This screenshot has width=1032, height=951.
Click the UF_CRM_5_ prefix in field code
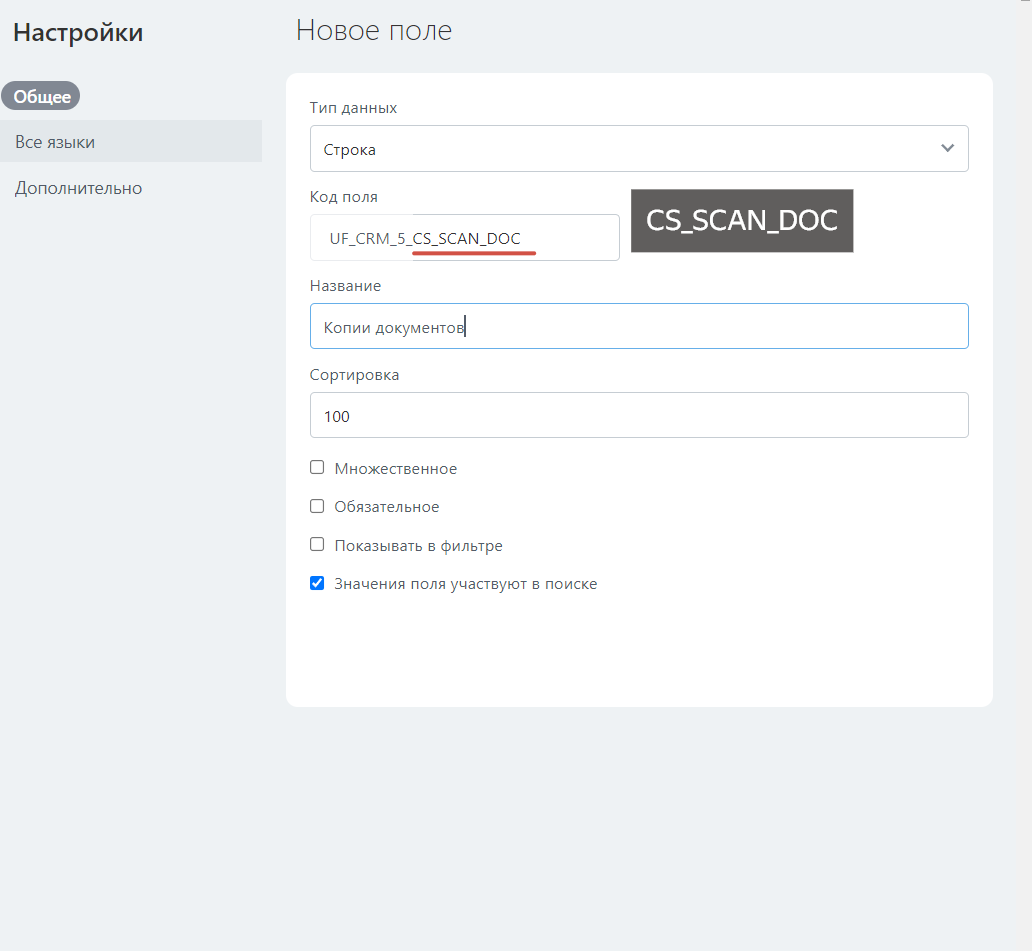369,239
